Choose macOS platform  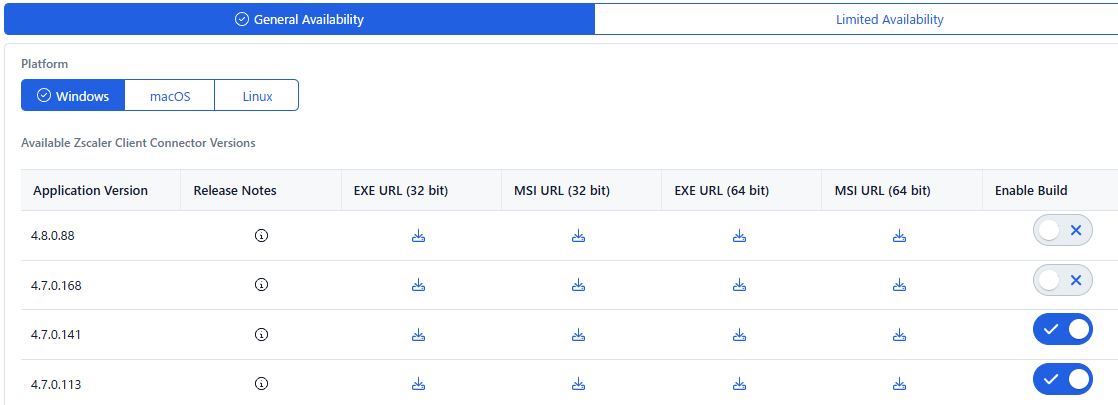[170, 96]
